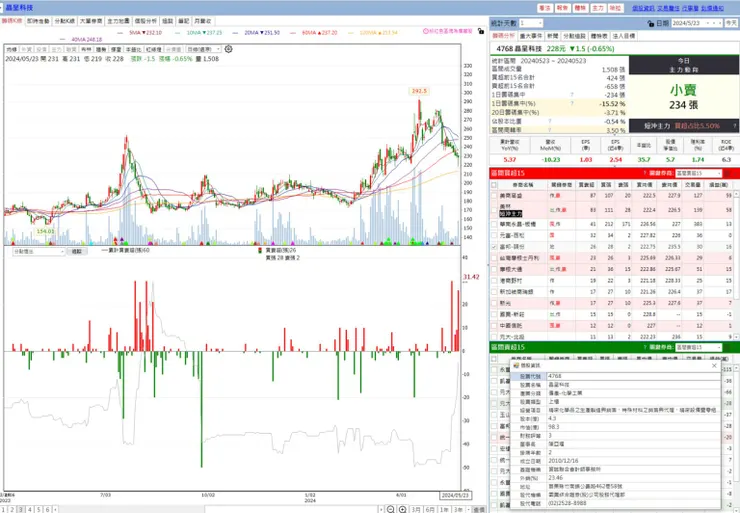Set chart range to 3年
Viewport: 740px width, 513px height.
[458, 510]
